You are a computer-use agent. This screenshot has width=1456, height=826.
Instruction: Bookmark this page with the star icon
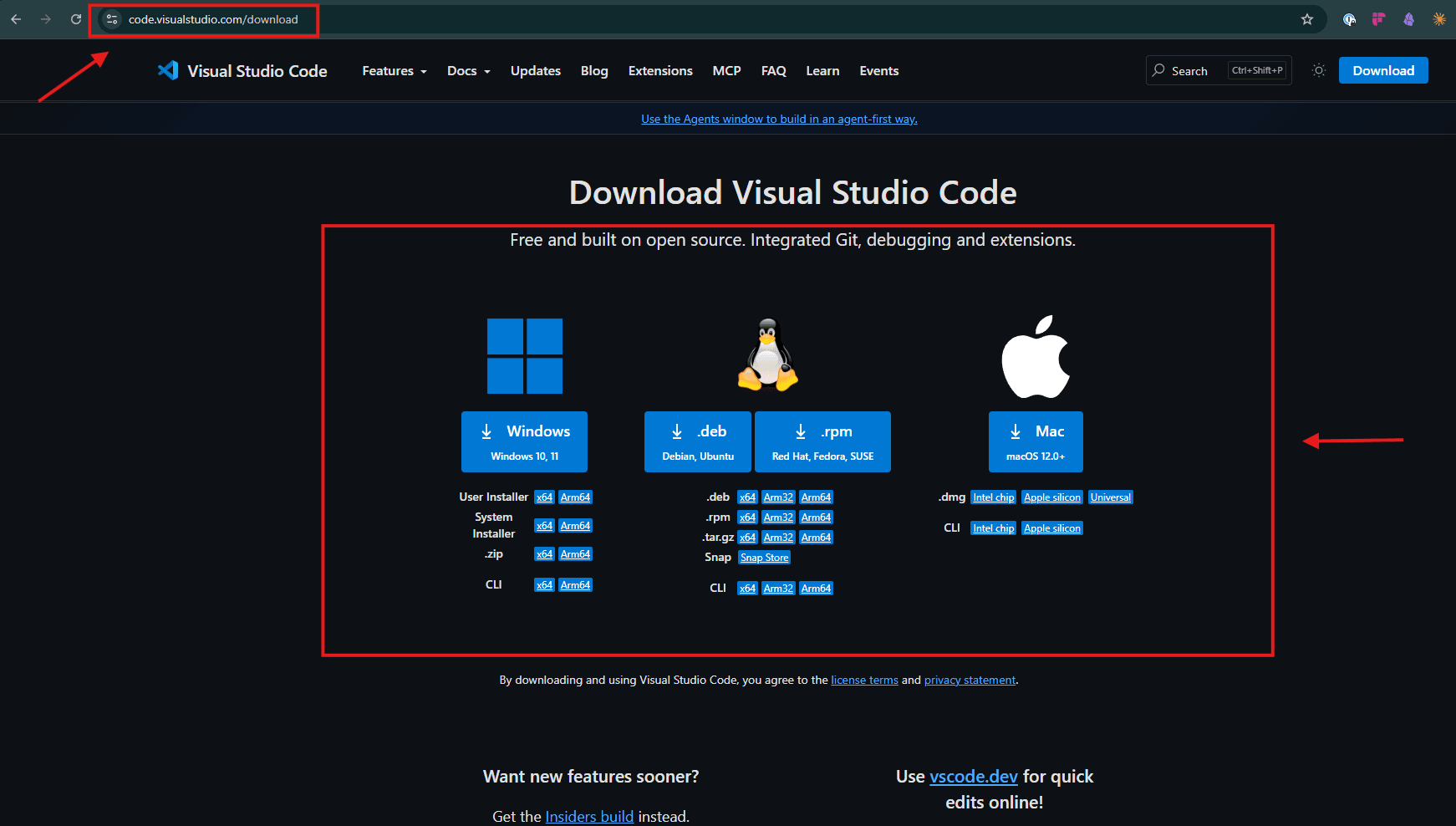(x=1307, y=19)
